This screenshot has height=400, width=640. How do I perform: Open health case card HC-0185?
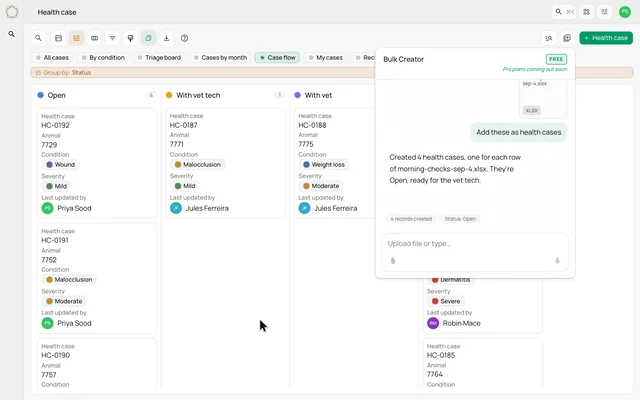pyautogui.click(x=482, y=363)
